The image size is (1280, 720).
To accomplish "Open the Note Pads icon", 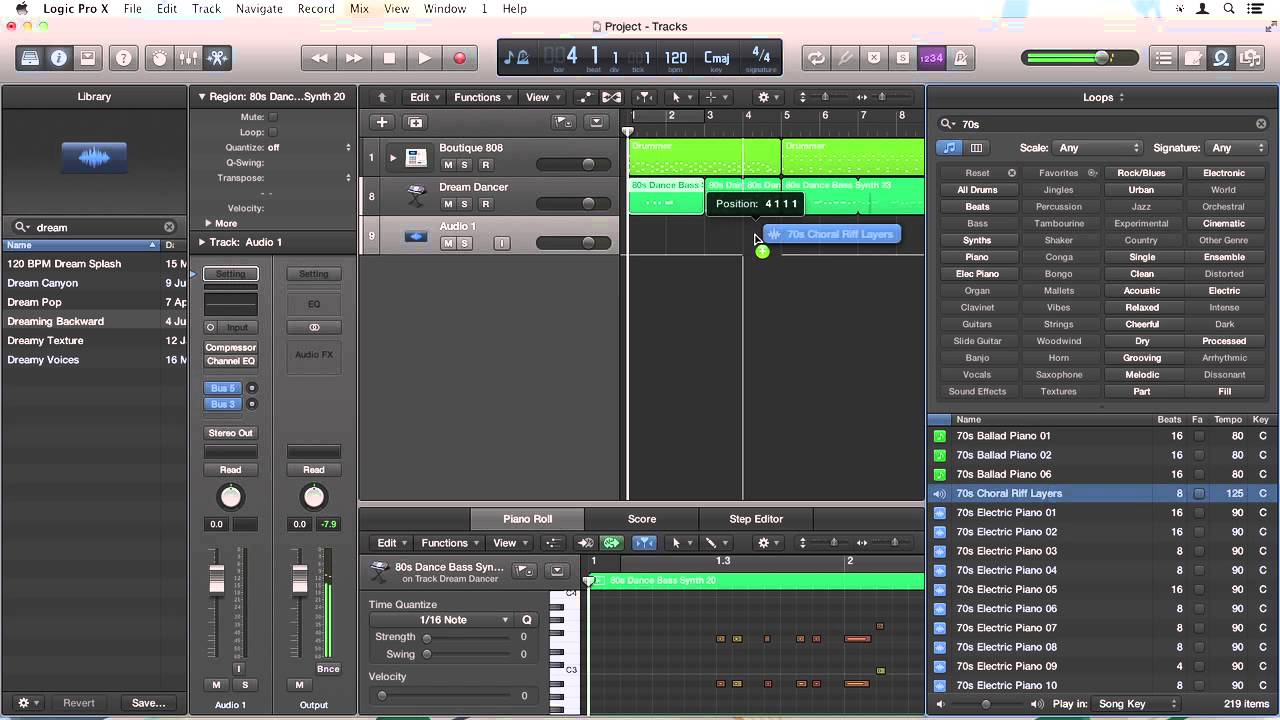I will 1193,58.
